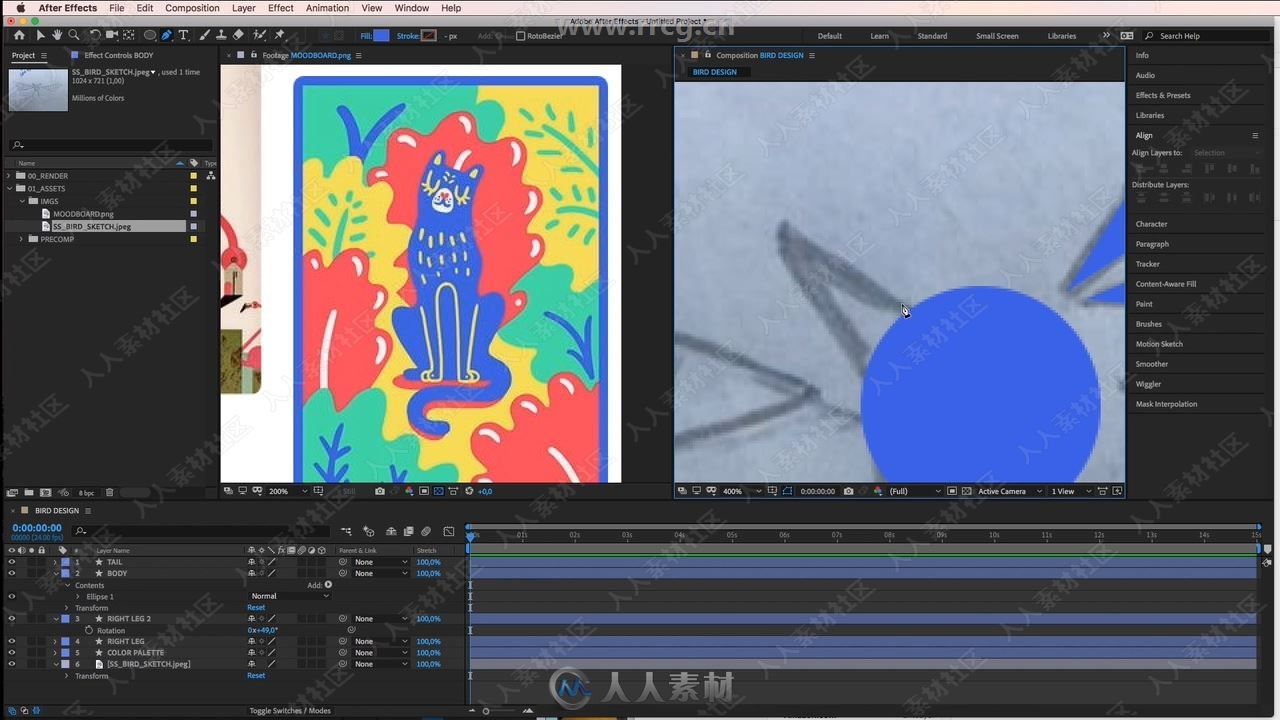
Task: Take snapshot in Footage viewer
Action: [x=380, y=491]
